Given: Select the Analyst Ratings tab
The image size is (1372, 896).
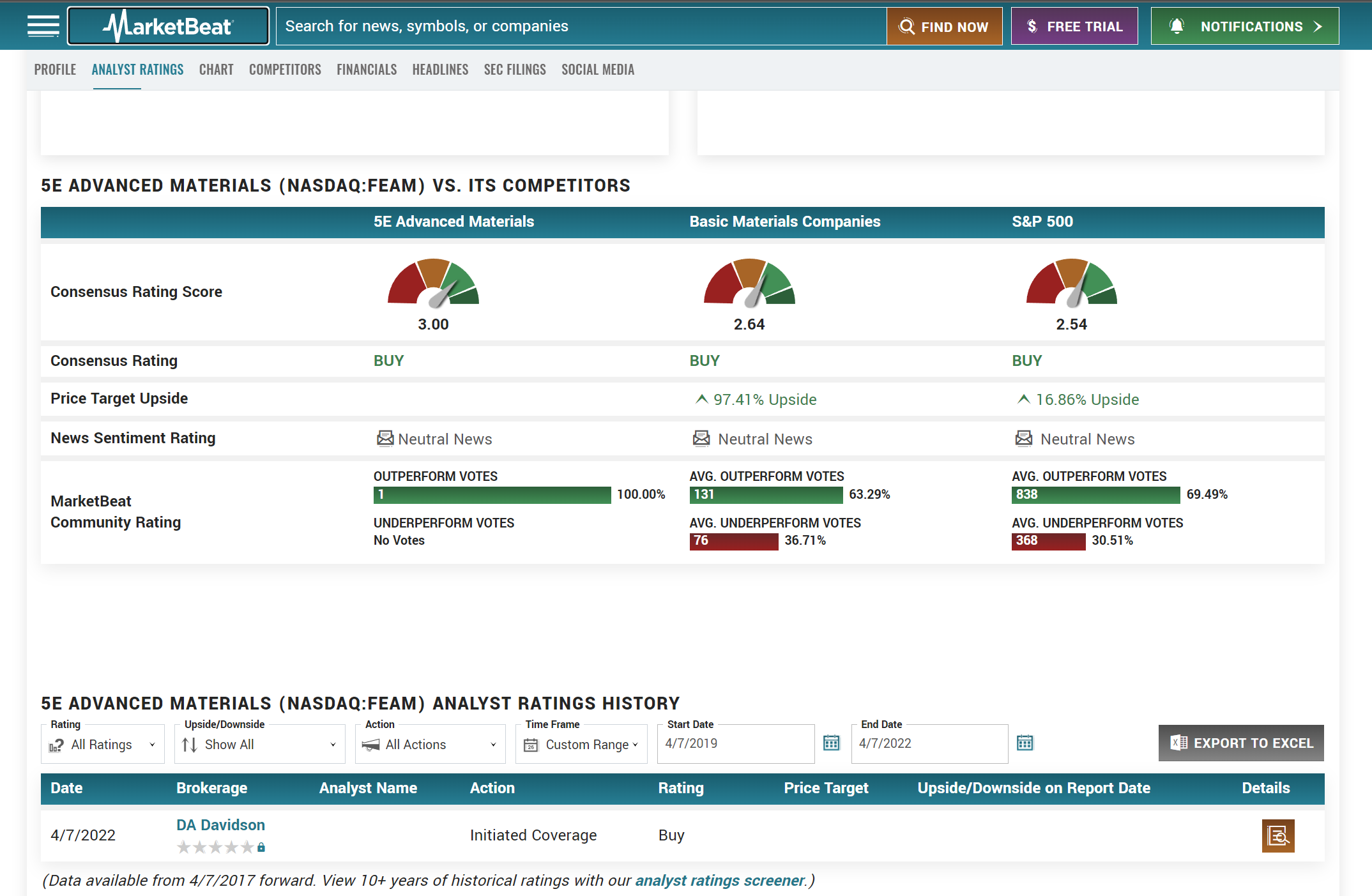Looking at the screenshot, I should pyautogui.click(x=137, y=70).
